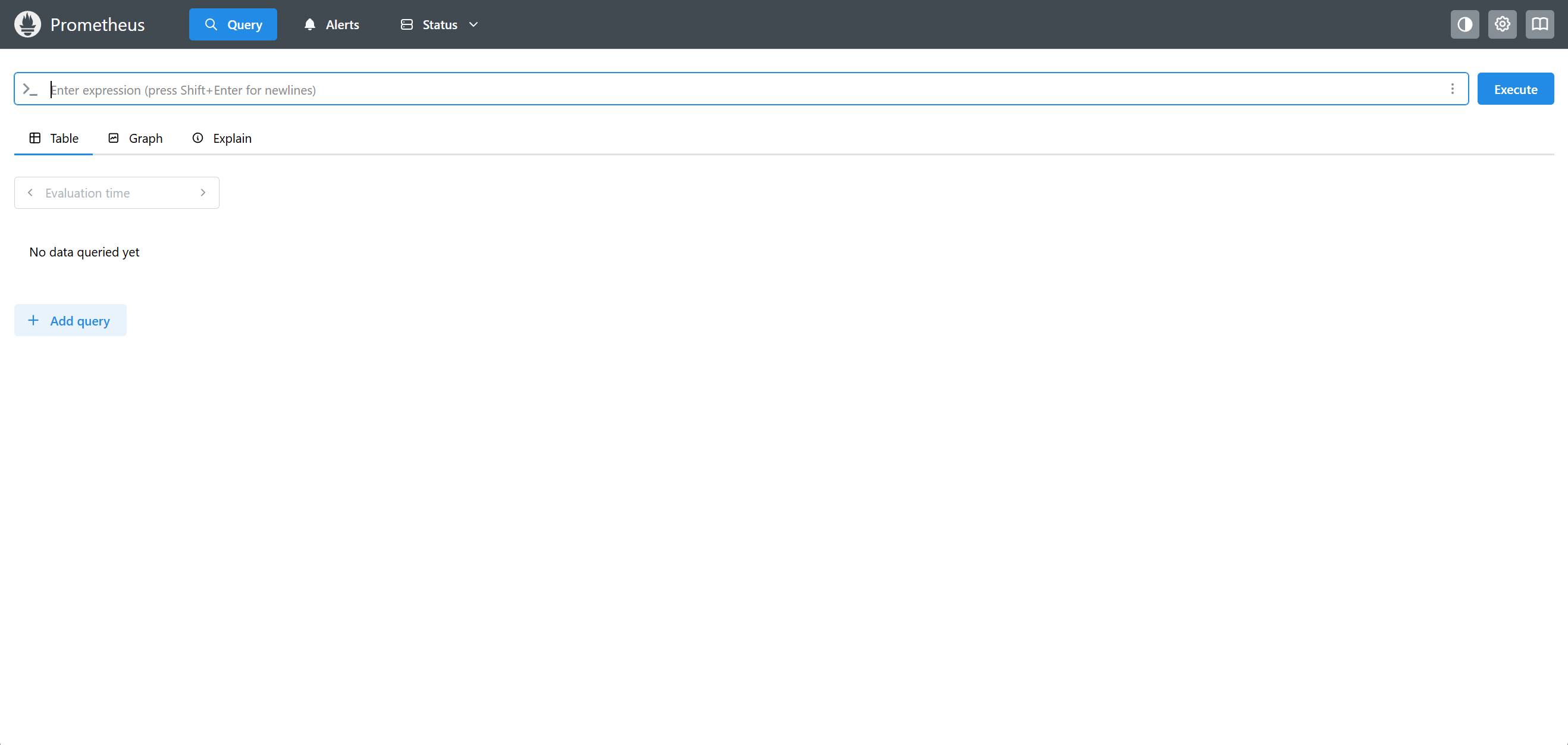The width and height of the screenshot is (1568, 745).
Task: Click the Evaluation time field
Action: pos(115,193)
